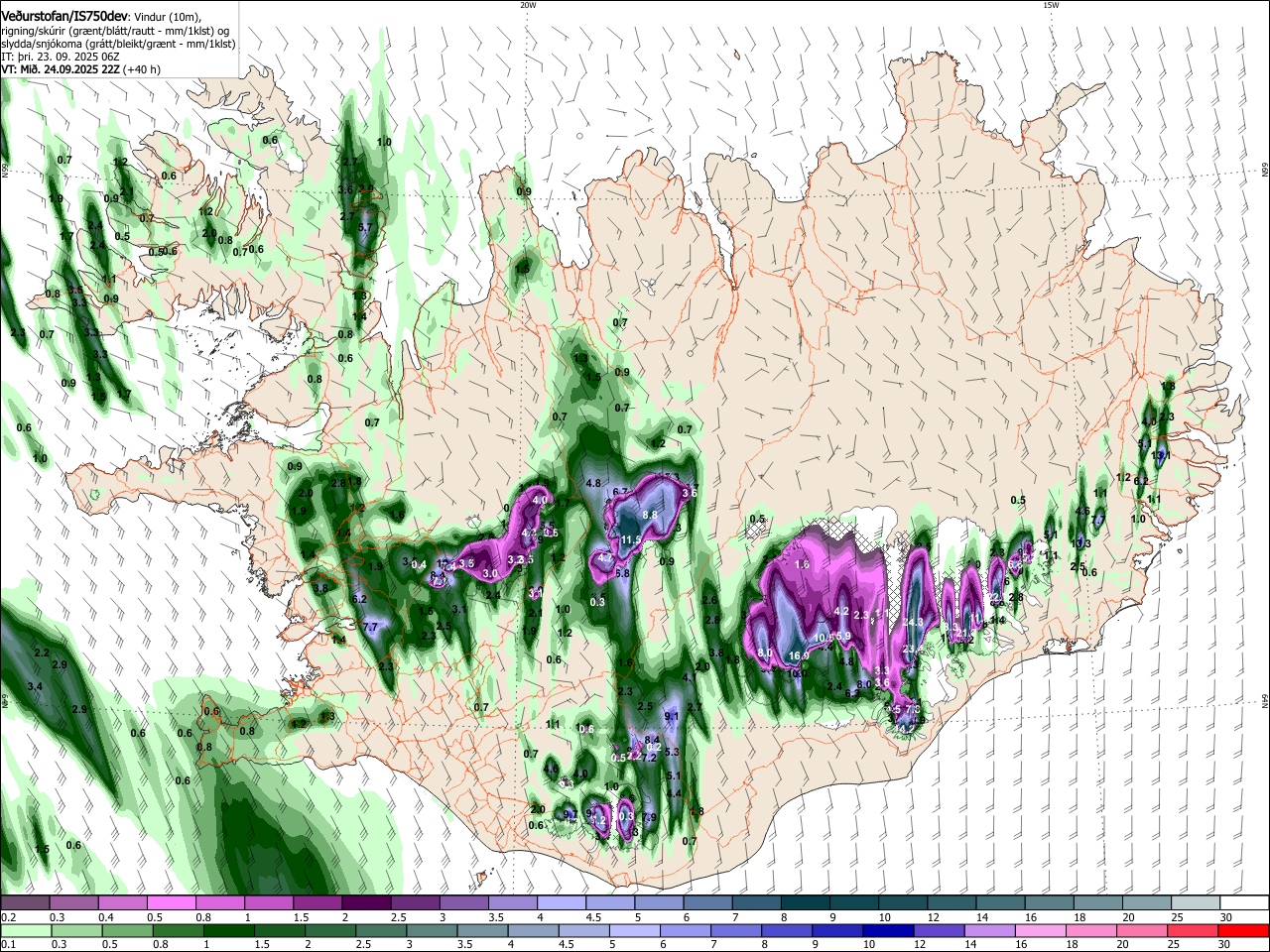This screenshot has height=952, width=1270.
Task: Click the 7.7 value in southwest Iceland
Action: [x=371, y=628]
